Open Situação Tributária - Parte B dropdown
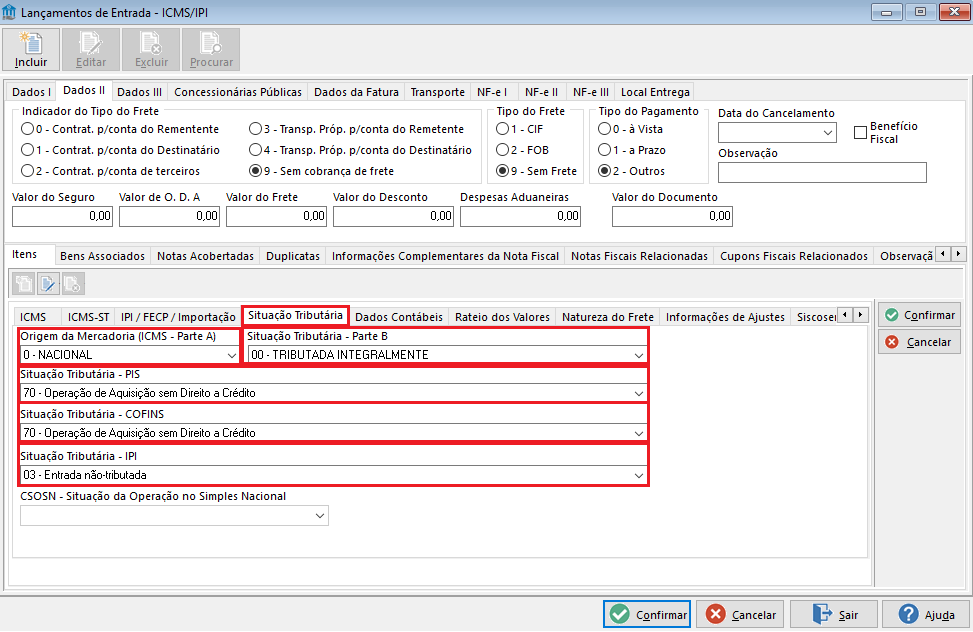The image size is (973, 632). tap(639, 355)
